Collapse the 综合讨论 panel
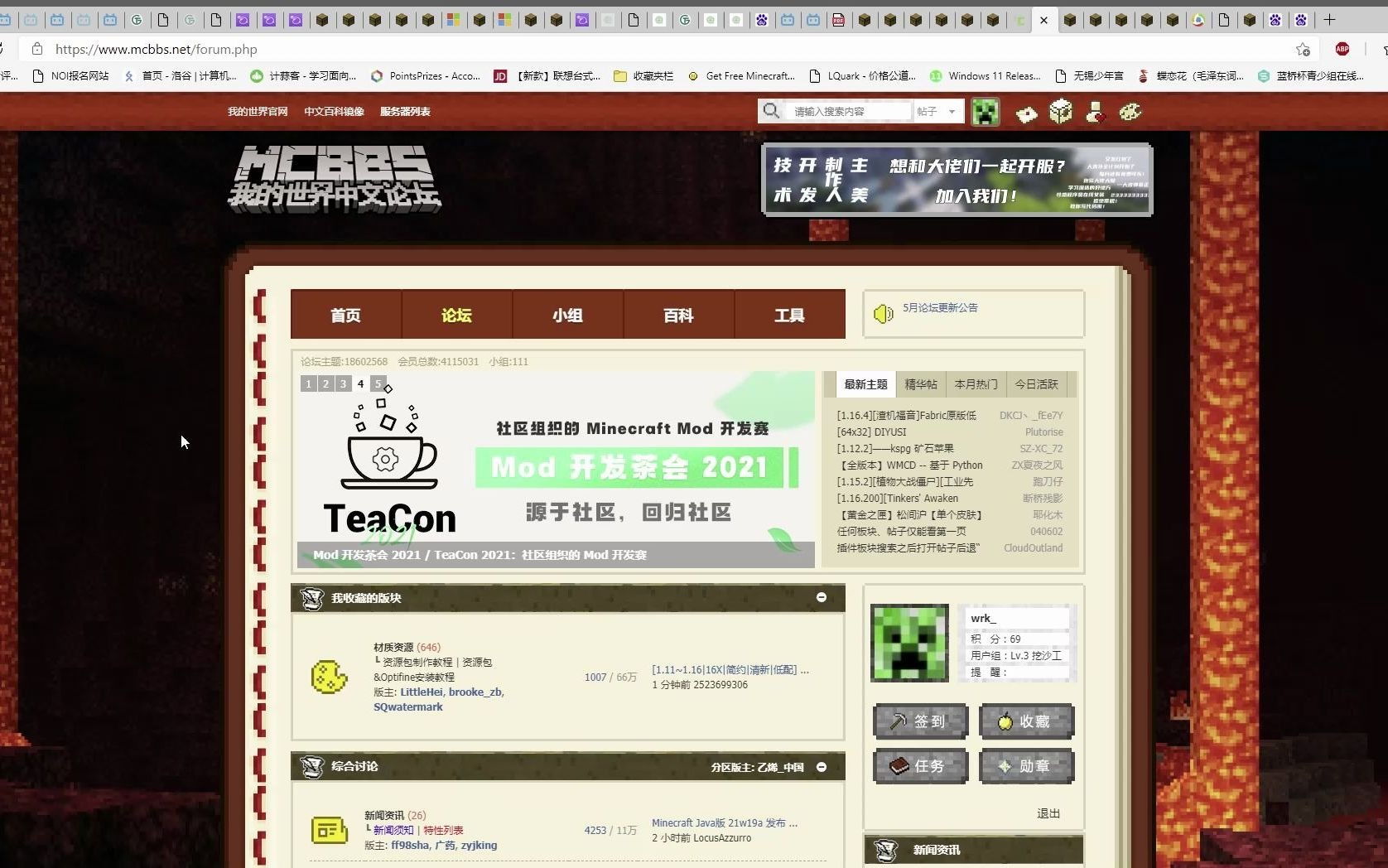The image size is (1388, 868). (x=822, y=767)
